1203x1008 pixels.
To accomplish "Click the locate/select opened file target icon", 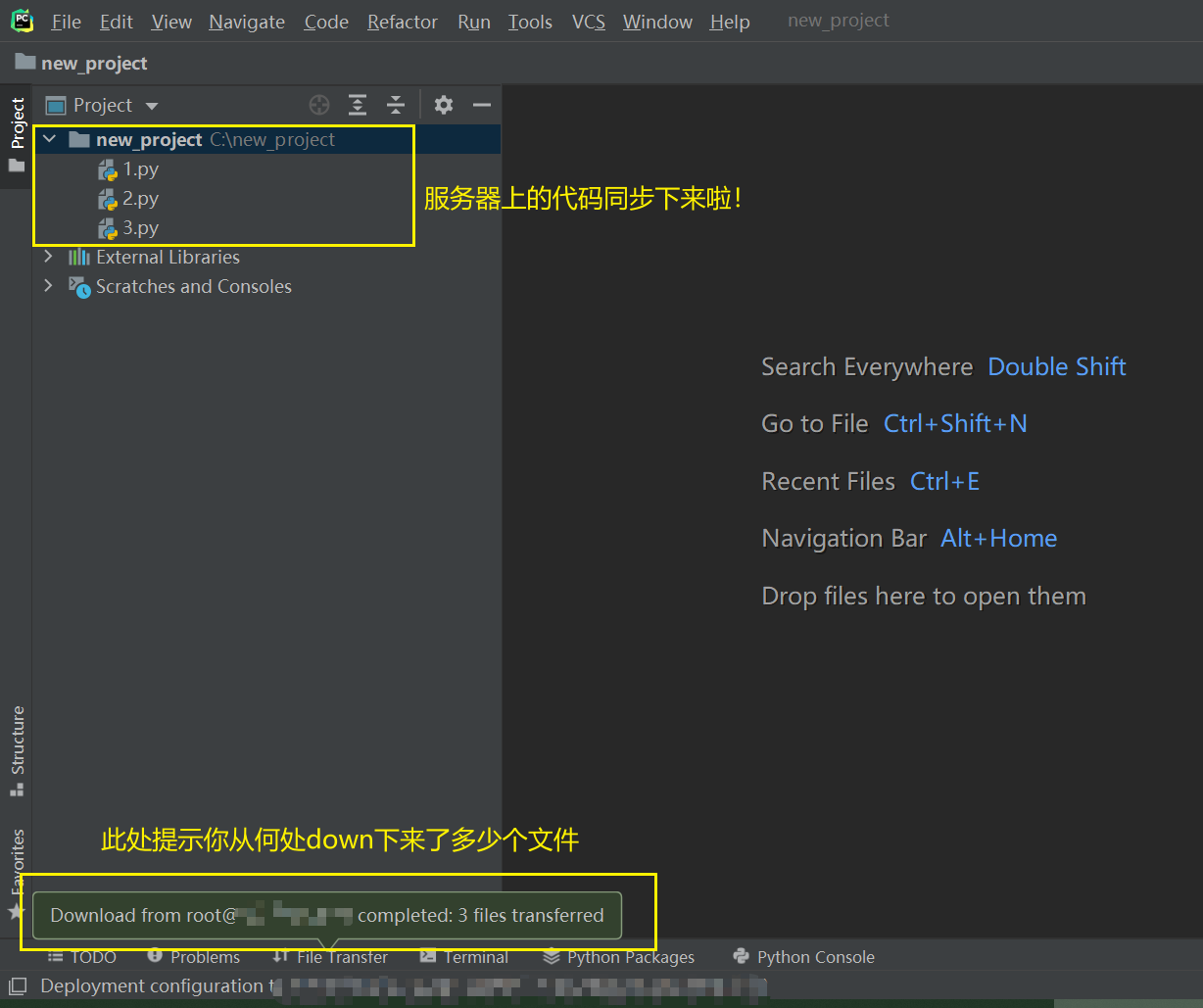I will coord(319,105).
